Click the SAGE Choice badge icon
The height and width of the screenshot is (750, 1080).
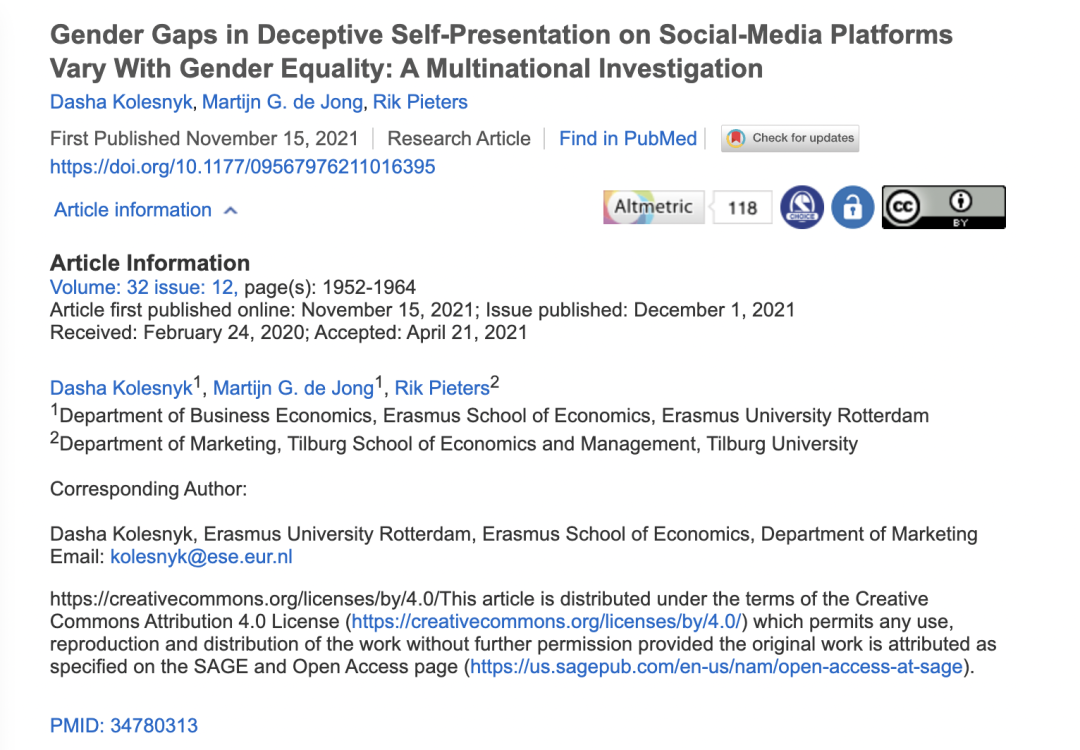[802, 207]
